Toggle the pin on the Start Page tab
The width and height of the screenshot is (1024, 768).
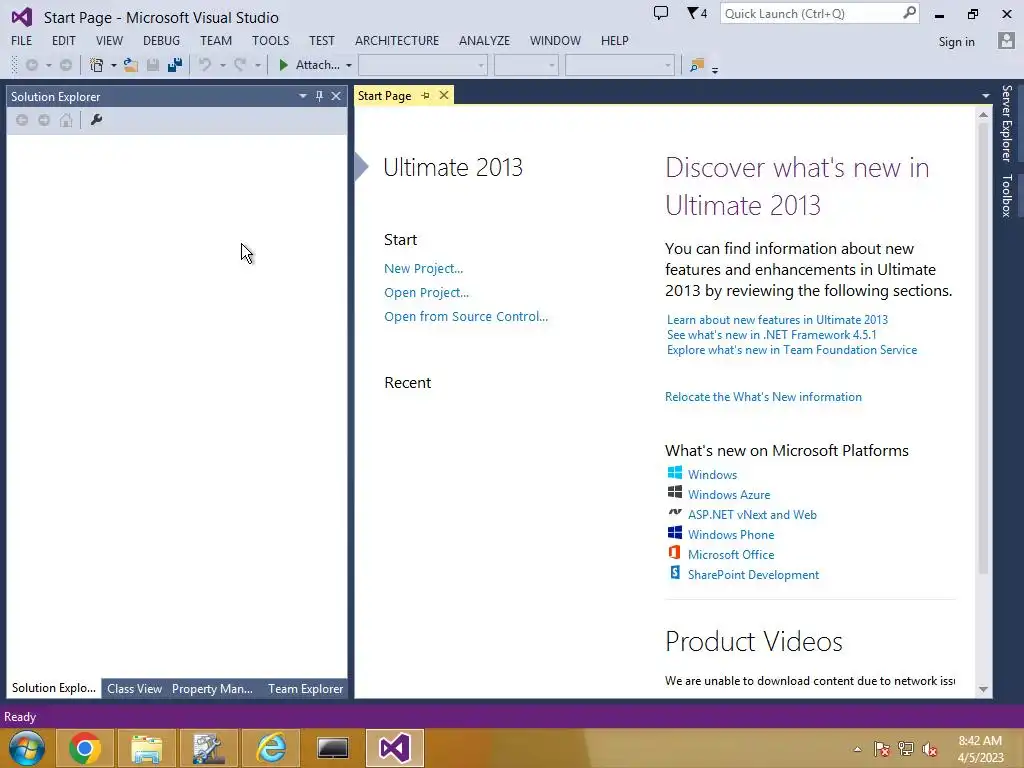tap(426, 96)
